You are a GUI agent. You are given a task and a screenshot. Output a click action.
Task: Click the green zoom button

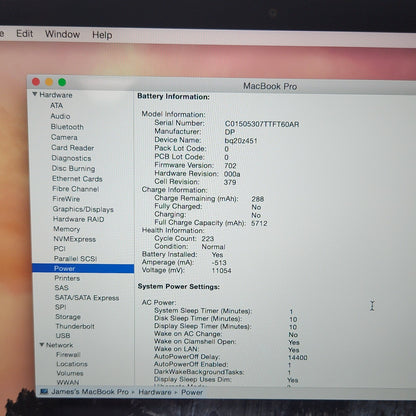pyautogui.click(x=62, y=82)
